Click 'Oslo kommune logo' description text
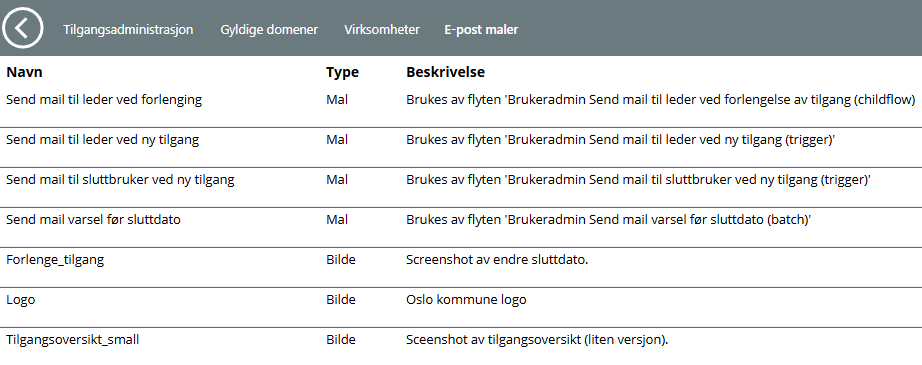Image resolution: width=922 pixels, height=365 pixels. (x=466, y=299)
